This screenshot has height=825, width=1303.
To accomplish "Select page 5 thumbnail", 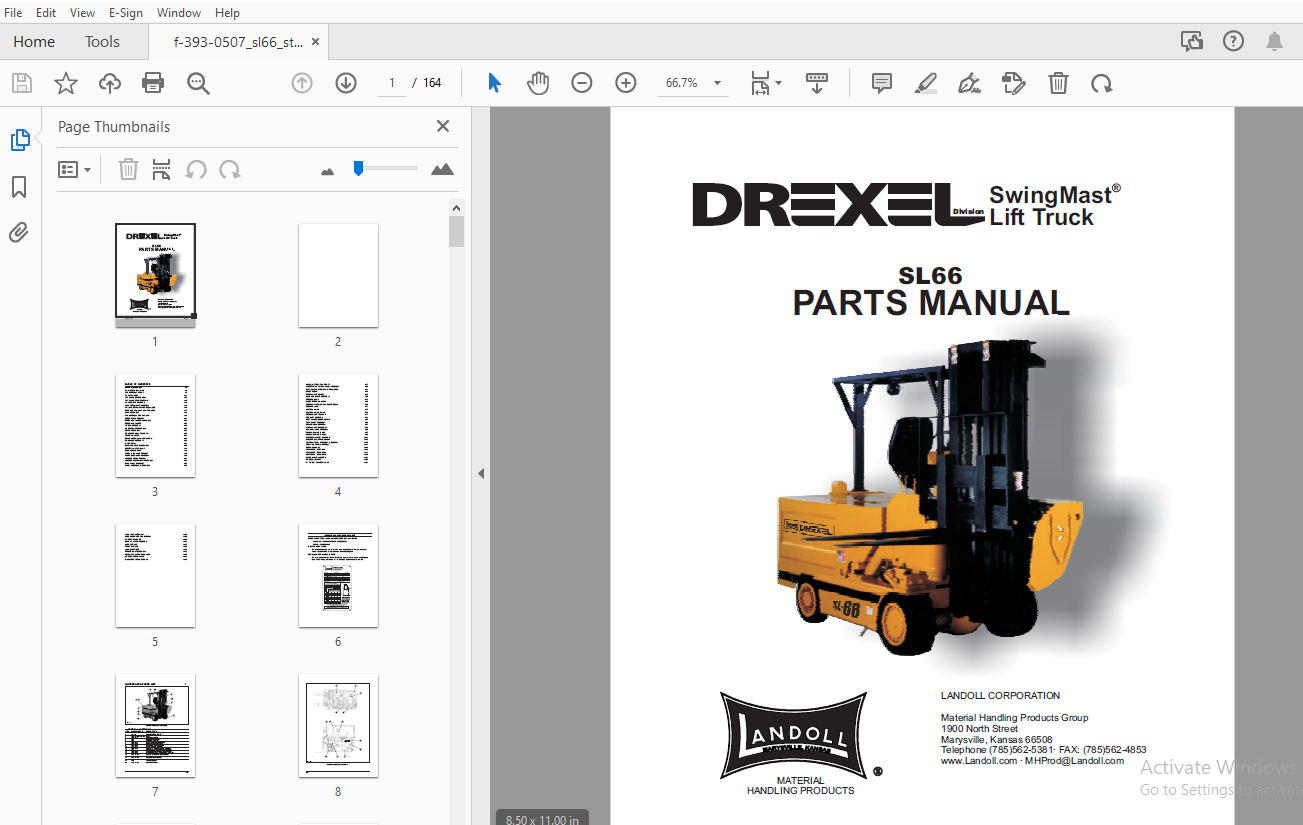I will 155,575.
